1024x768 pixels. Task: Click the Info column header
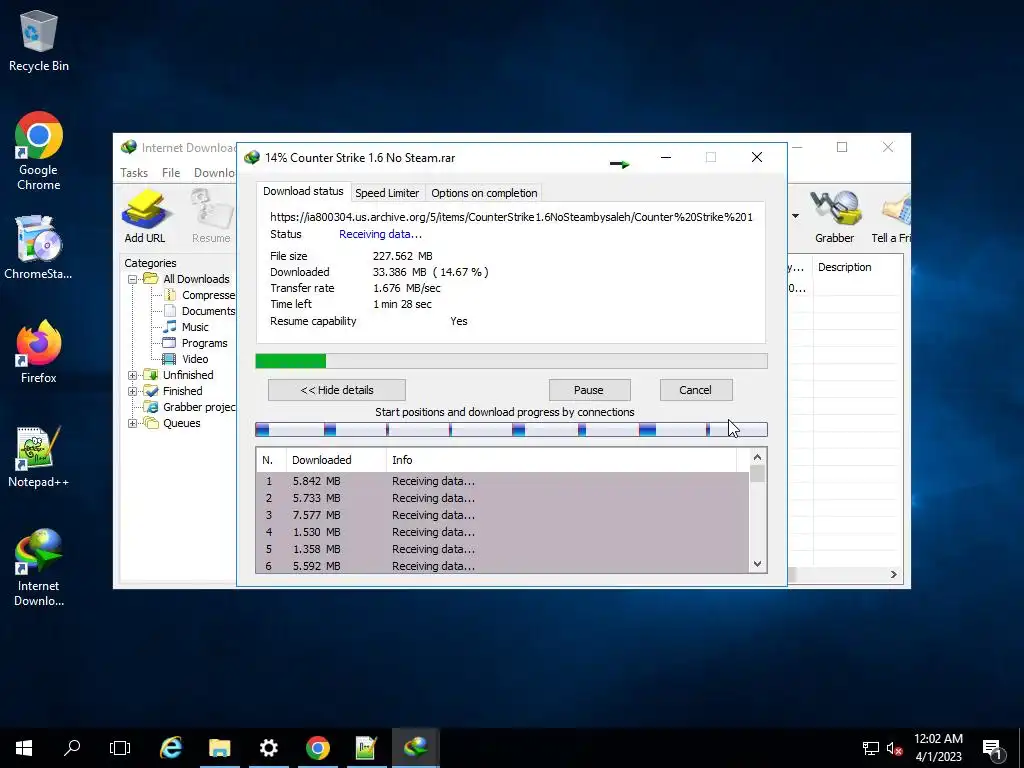click(562, 460)
